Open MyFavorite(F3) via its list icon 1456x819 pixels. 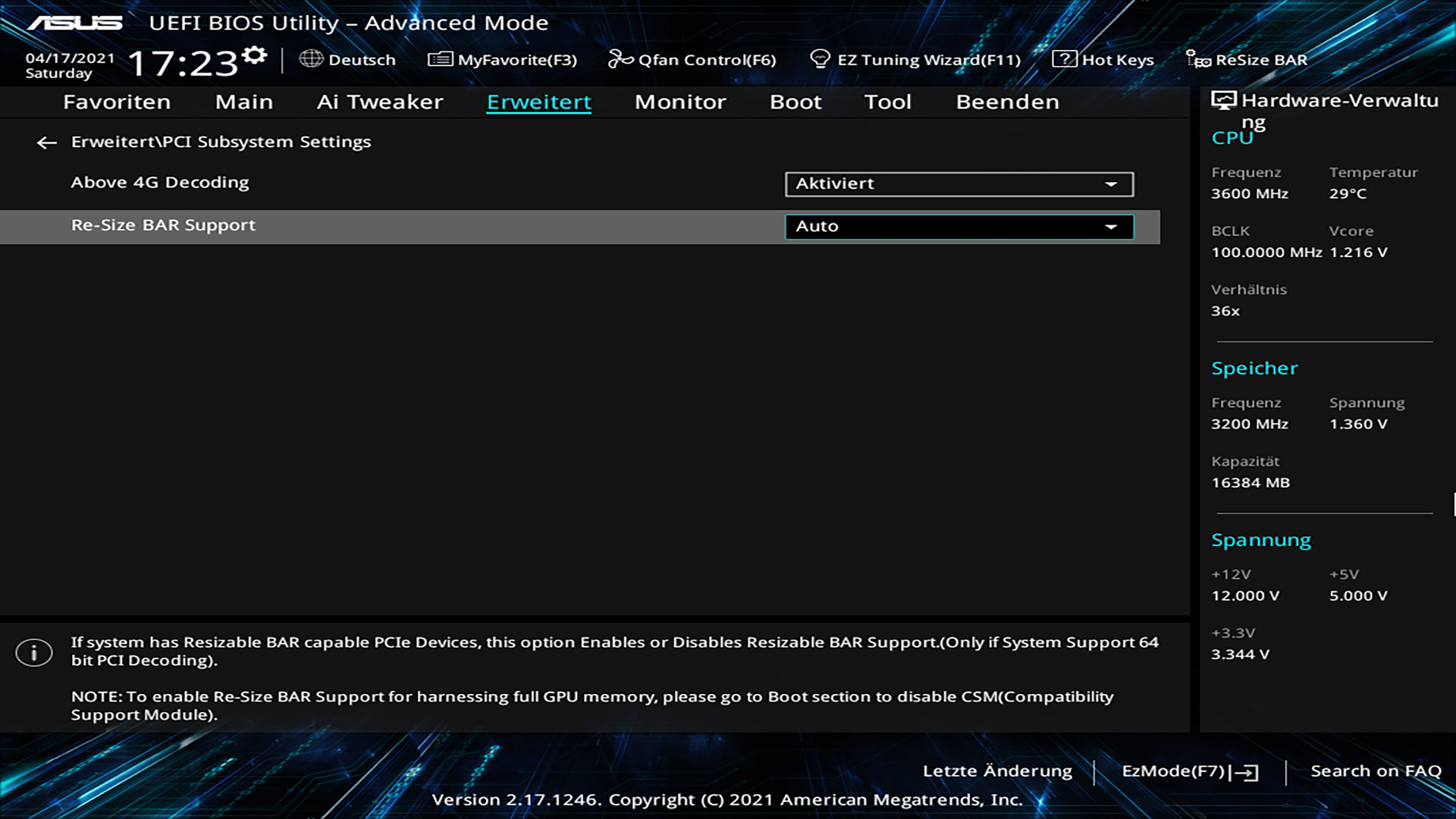point(440,59)
